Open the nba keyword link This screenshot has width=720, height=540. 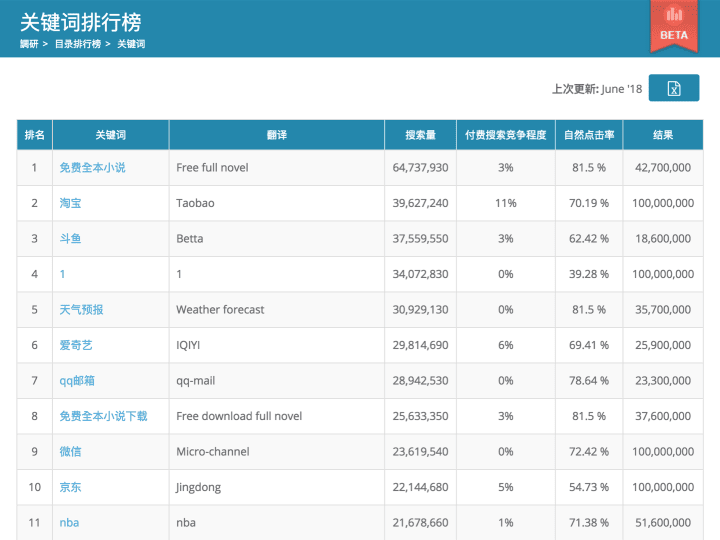(x=69, y=523)
